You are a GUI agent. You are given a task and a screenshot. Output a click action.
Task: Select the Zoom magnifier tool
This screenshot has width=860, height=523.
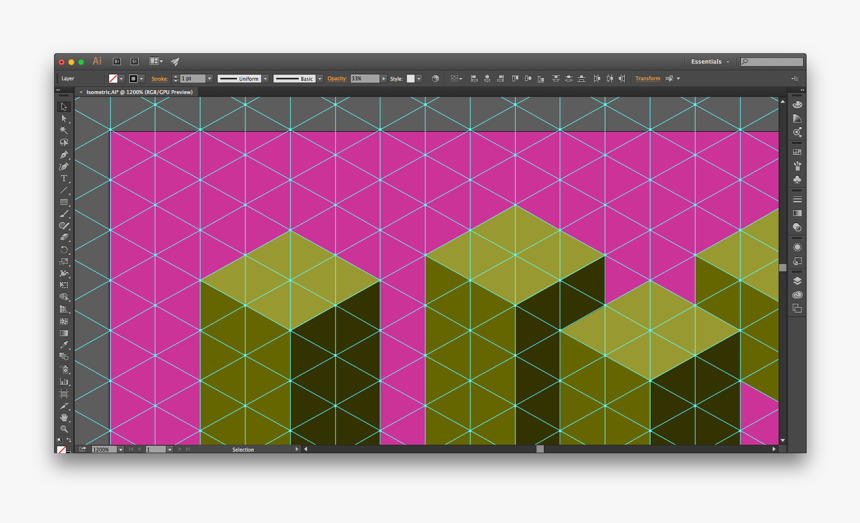pyautogui.click(x=64, y=429)
